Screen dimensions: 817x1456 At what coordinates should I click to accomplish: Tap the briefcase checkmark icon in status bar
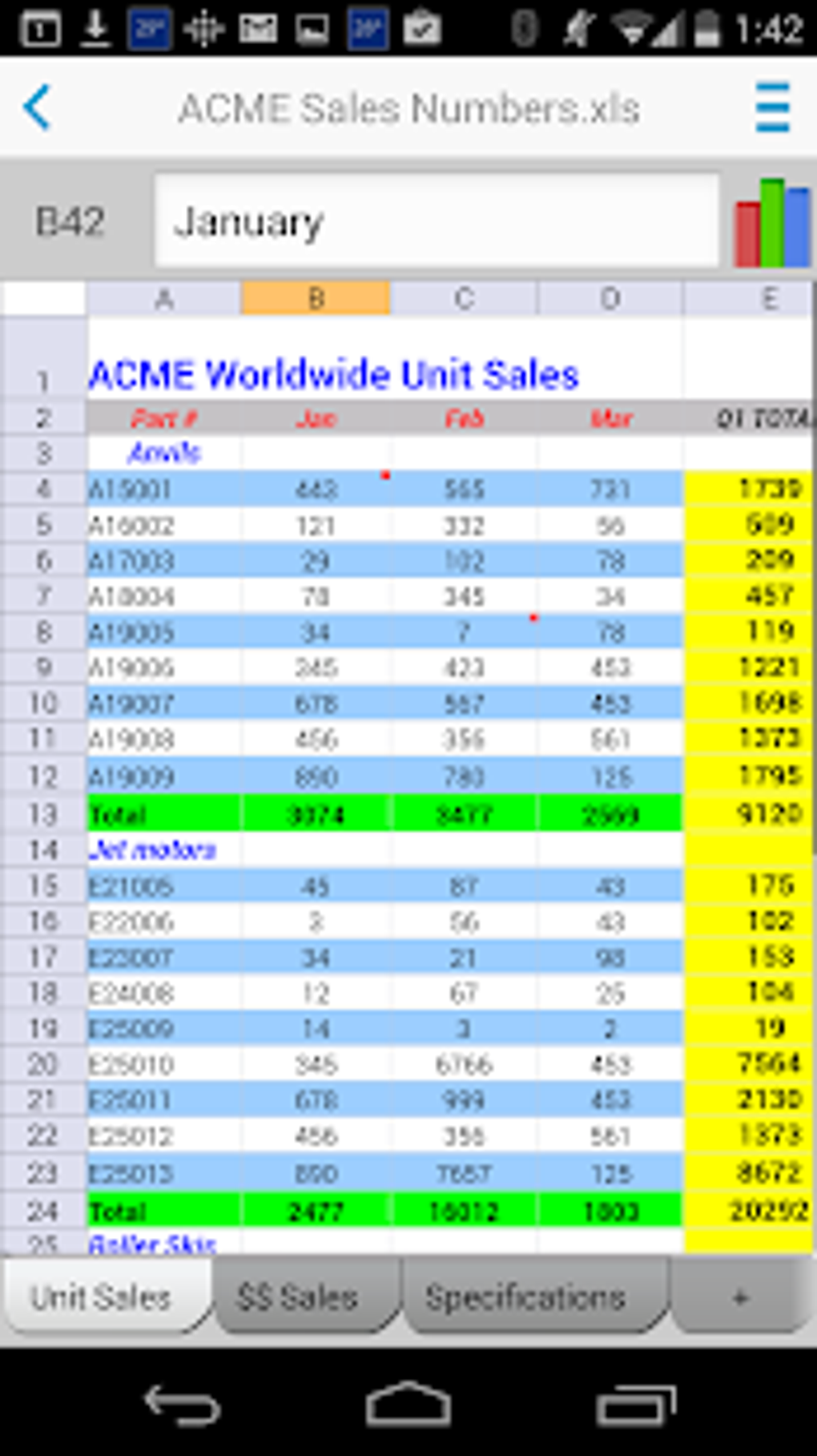coord(422,29)
